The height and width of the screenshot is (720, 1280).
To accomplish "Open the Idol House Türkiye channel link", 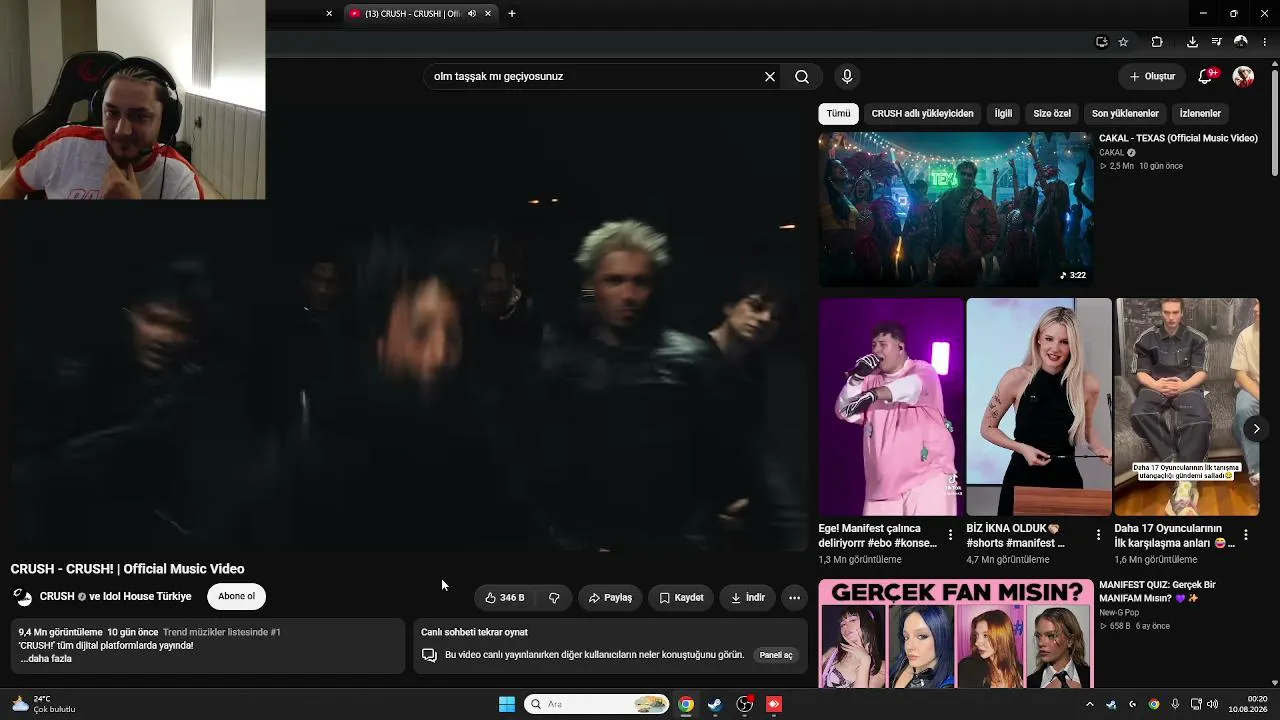I will (146, 597).
